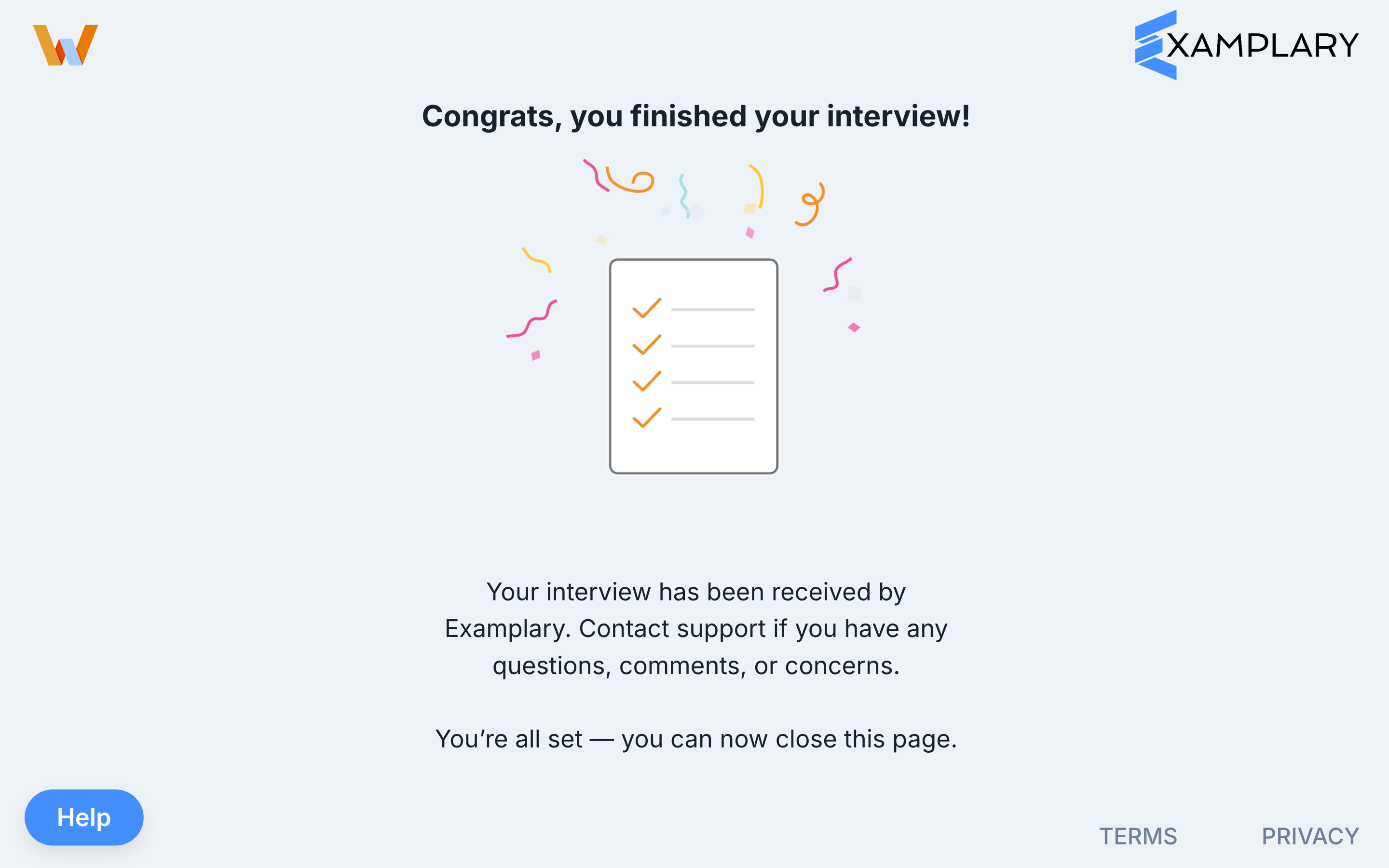Open the TERMS page

coord(1139,836)
